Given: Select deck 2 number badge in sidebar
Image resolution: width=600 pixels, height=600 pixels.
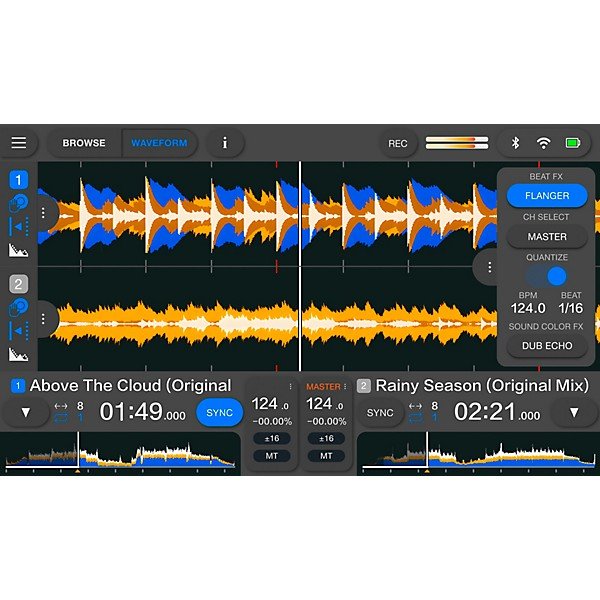Looking at the screenshot, I should tap(18, 284).
